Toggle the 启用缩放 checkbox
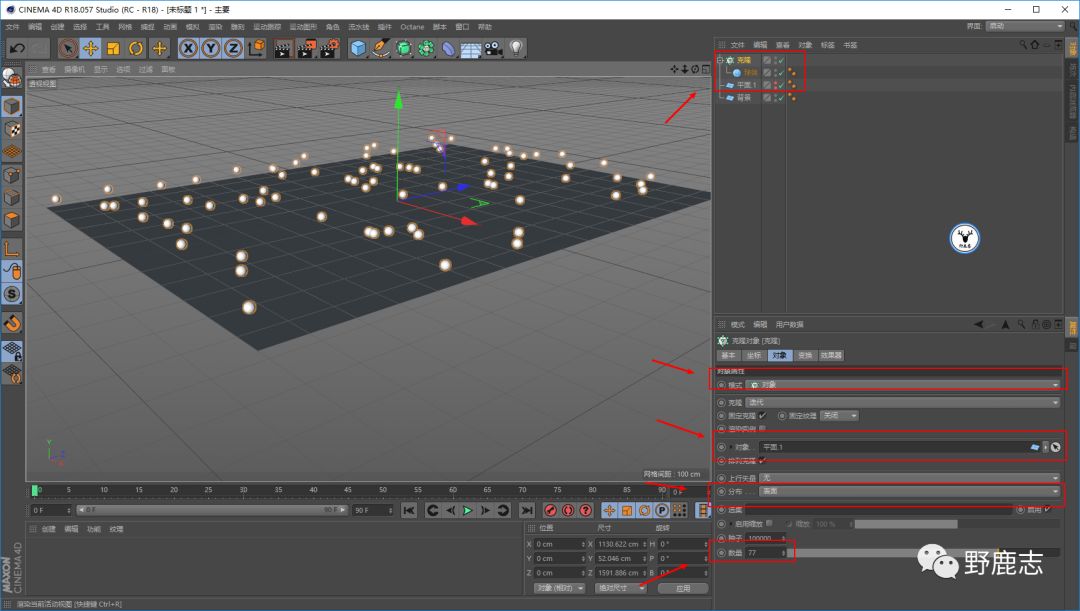 tap(769, 523)
